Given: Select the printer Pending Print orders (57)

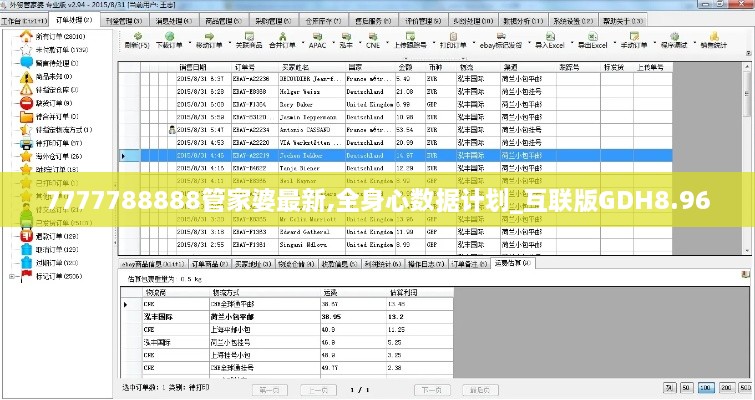Looking at the screenshot, I should tap(51, 143).
